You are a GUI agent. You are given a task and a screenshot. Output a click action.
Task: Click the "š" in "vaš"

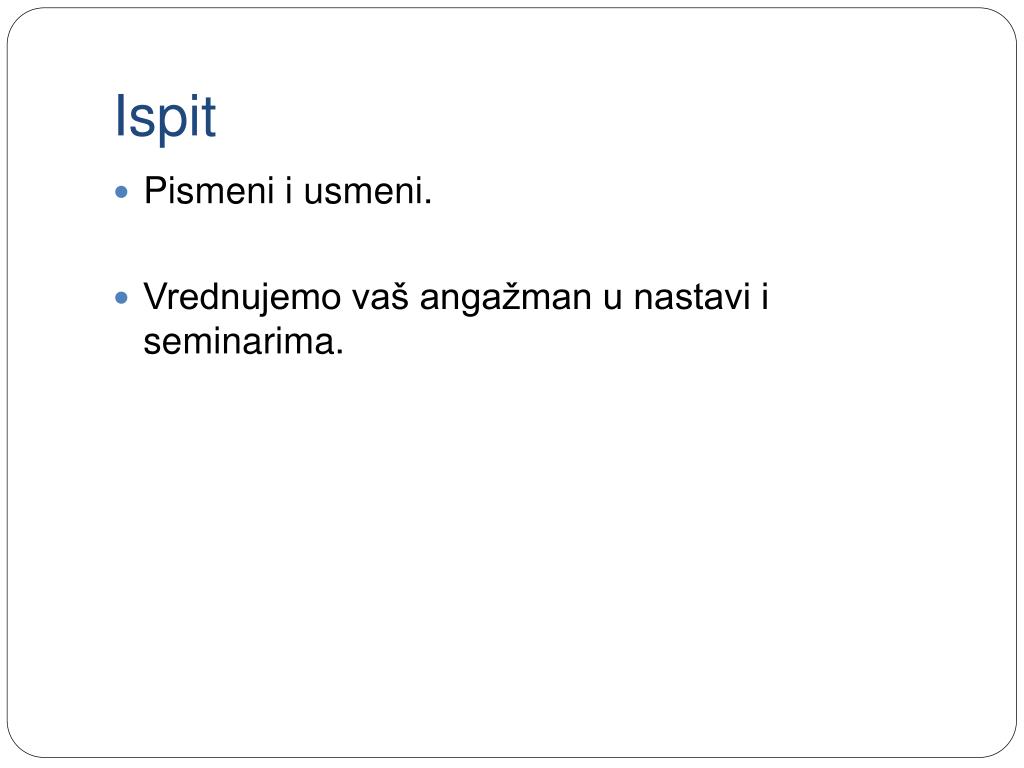pos(399,297)
